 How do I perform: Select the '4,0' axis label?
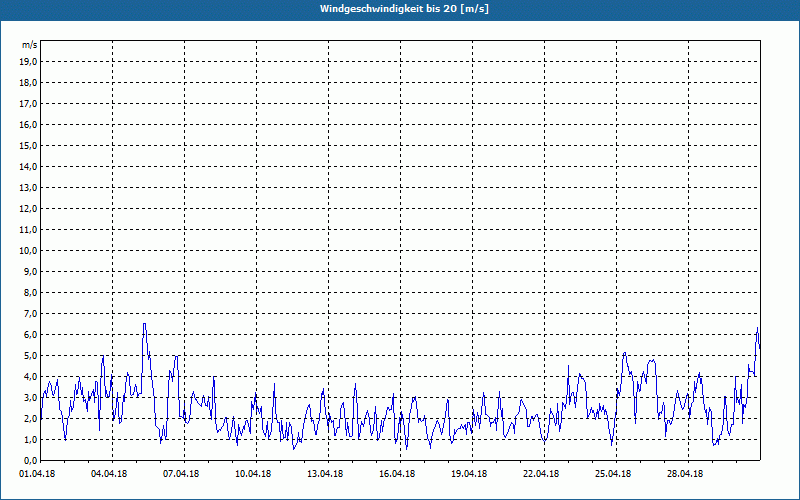coord(31,377)
